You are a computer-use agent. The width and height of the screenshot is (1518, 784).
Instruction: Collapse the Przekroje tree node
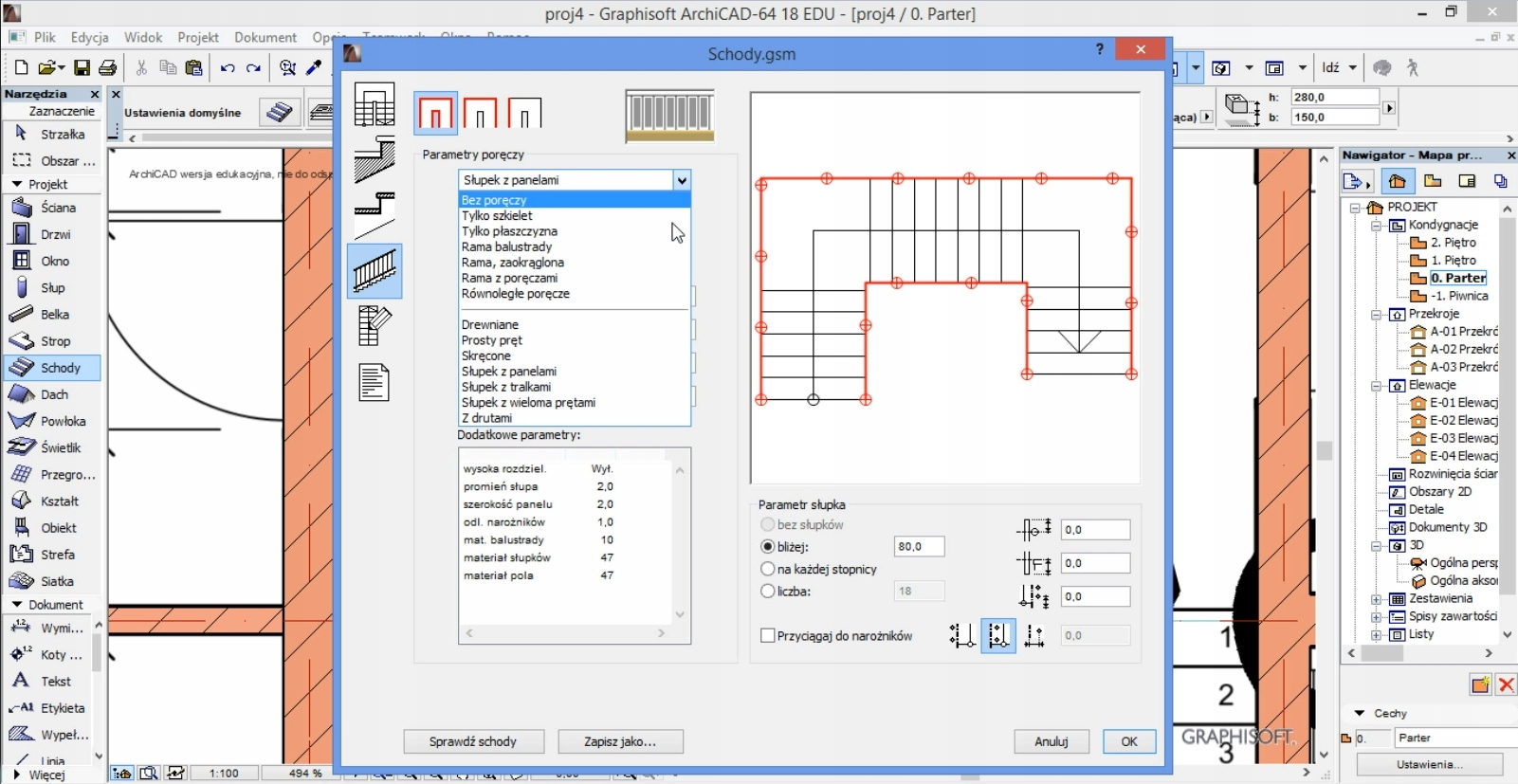click(1376, 315)
